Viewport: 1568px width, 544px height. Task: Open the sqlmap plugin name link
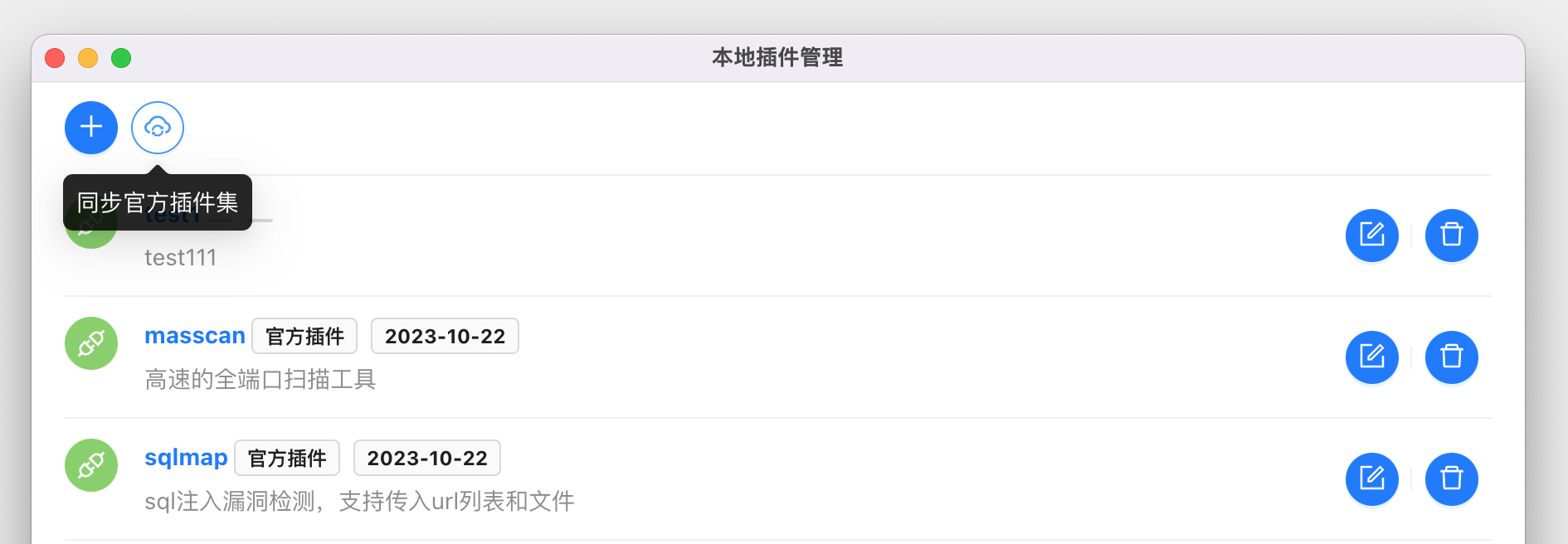tap(186, 458)
